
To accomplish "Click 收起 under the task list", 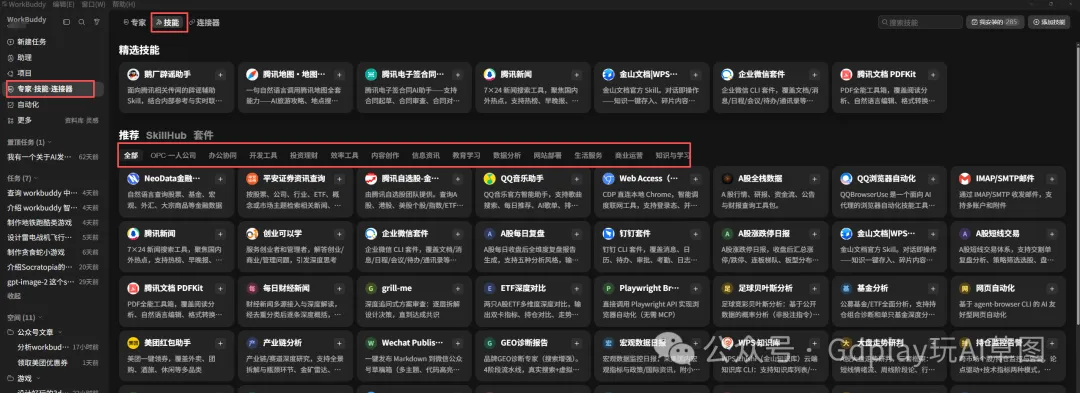I will (x=14, y=295).
